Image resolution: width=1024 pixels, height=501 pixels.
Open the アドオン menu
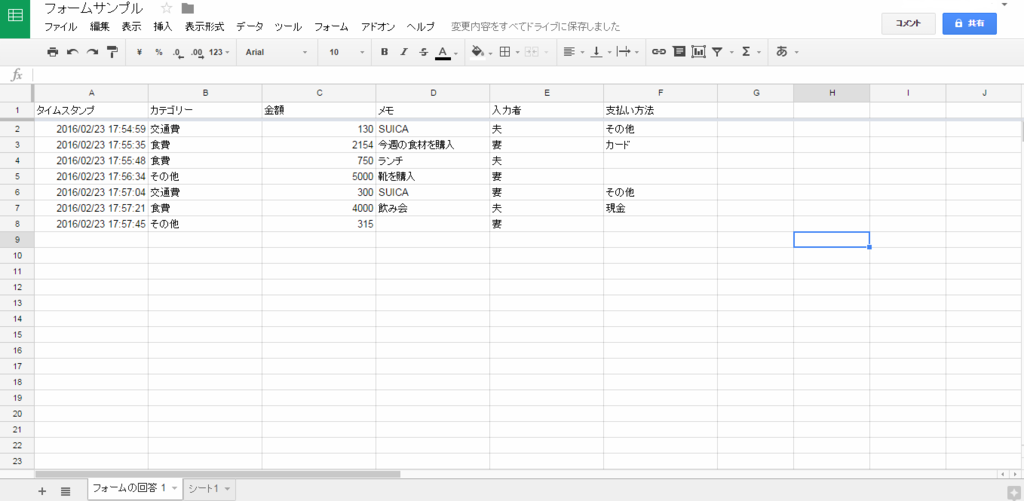pos(378,27)
